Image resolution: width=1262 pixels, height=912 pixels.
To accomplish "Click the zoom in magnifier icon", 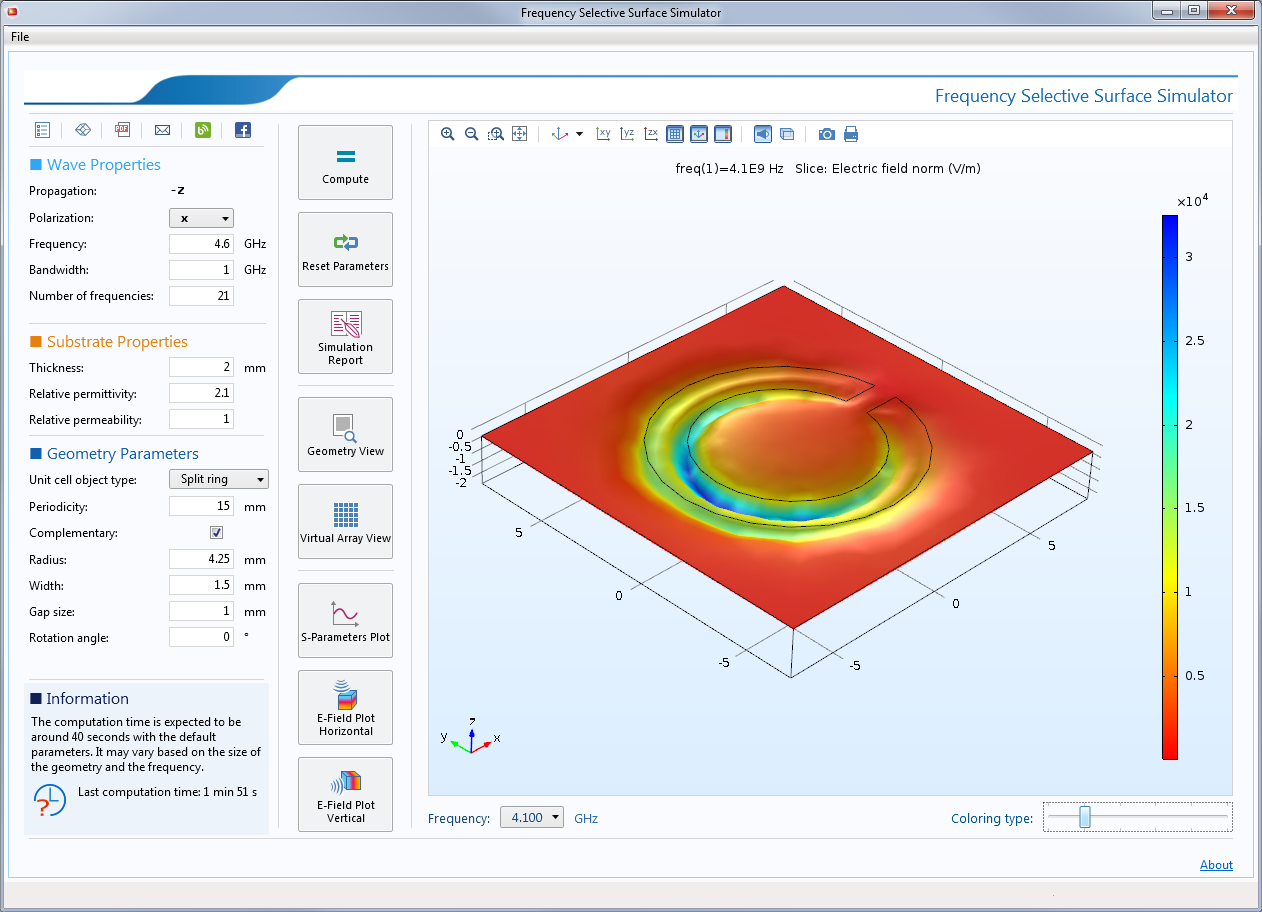I will point(447,134).
